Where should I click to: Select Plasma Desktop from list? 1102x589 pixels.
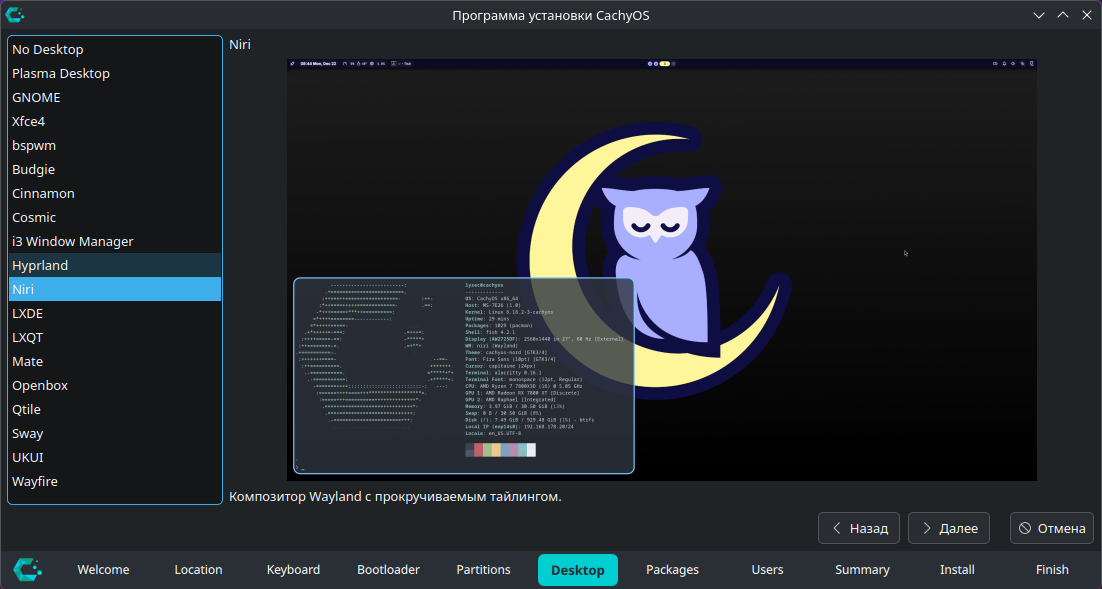(115, 73)
